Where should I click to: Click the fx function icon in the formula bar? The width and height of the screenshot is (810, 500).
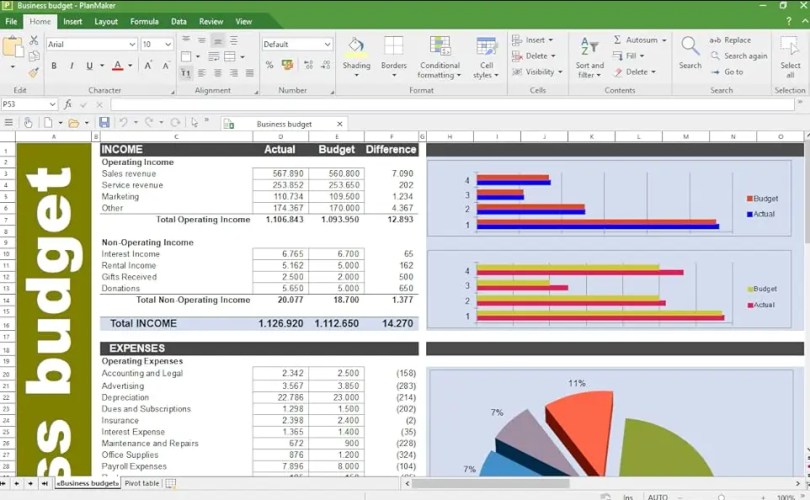click(x=68, y=104)
